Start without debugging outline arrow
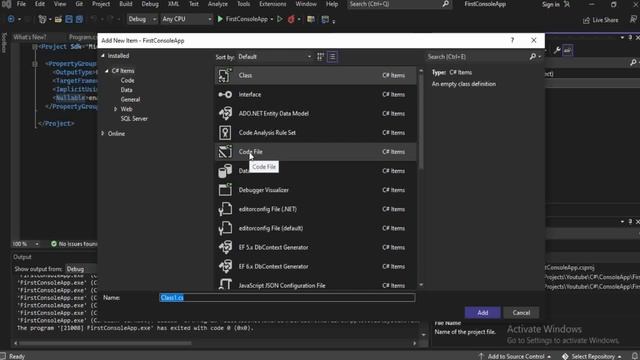The image size is (640, 360). [x=280, y=19]
